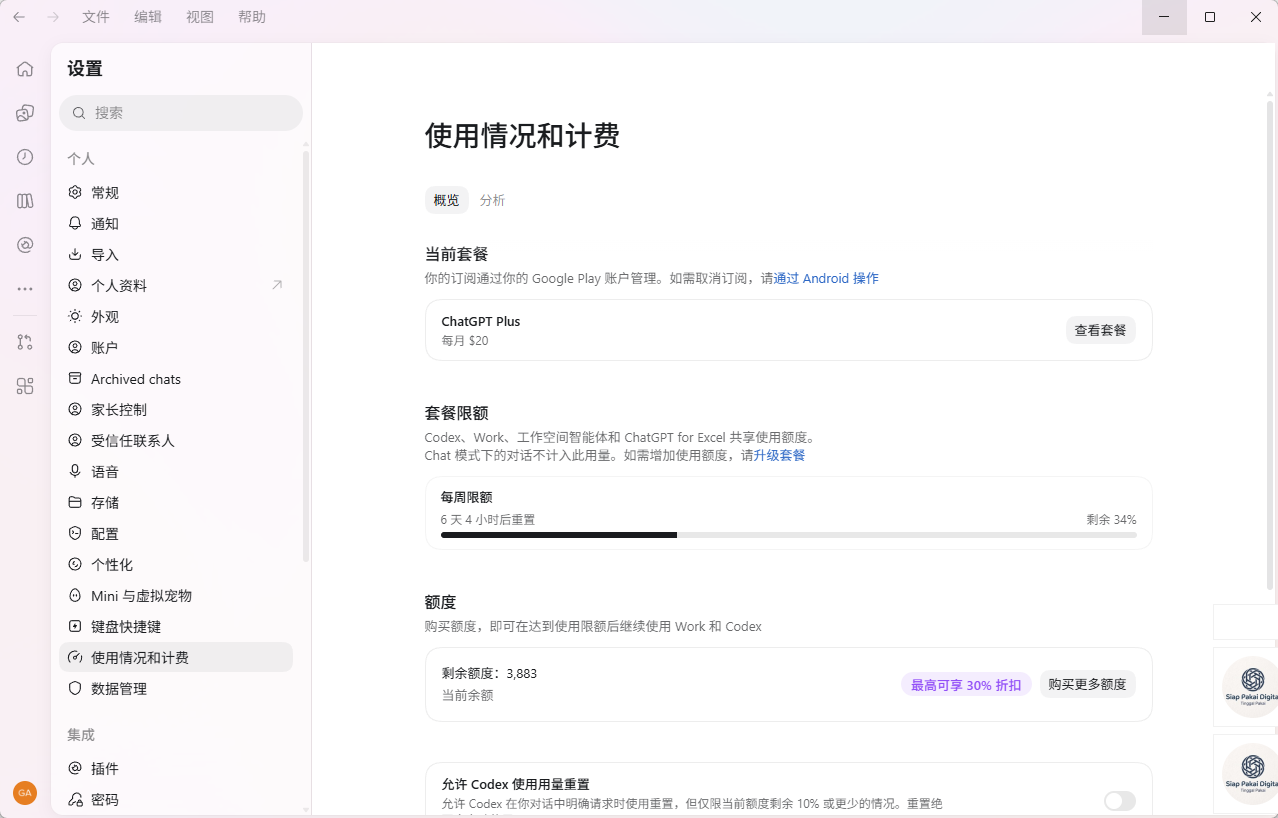This screenshot has height=818, width=1278.
Task: Open the 账户 account settings
Action: point(176,347)
